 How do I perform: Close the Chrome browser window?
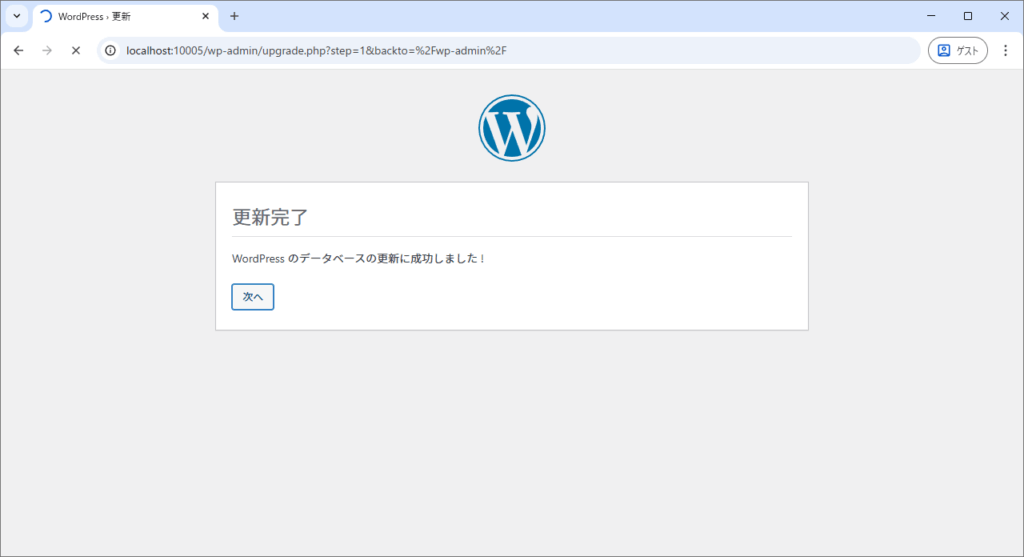1003,16
